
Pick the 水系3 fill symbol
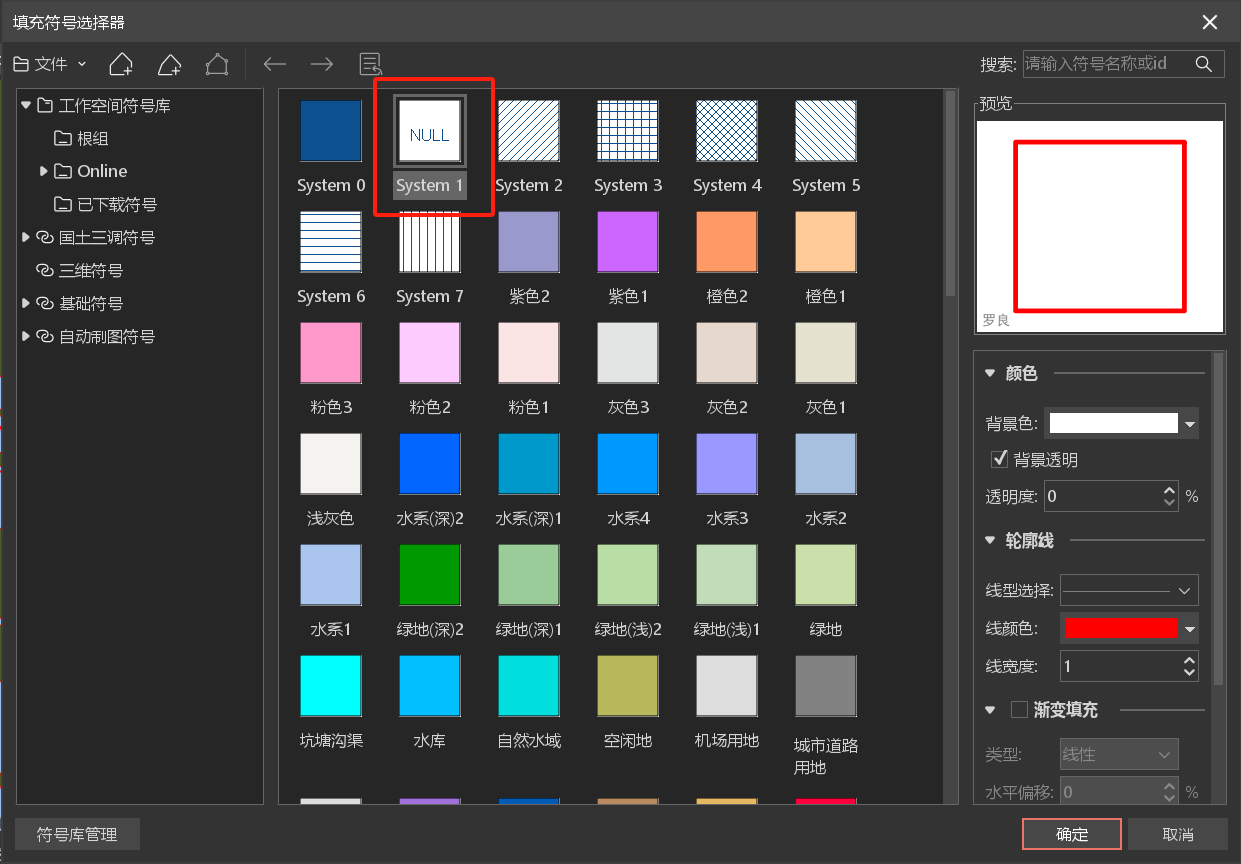coord(727,464)
